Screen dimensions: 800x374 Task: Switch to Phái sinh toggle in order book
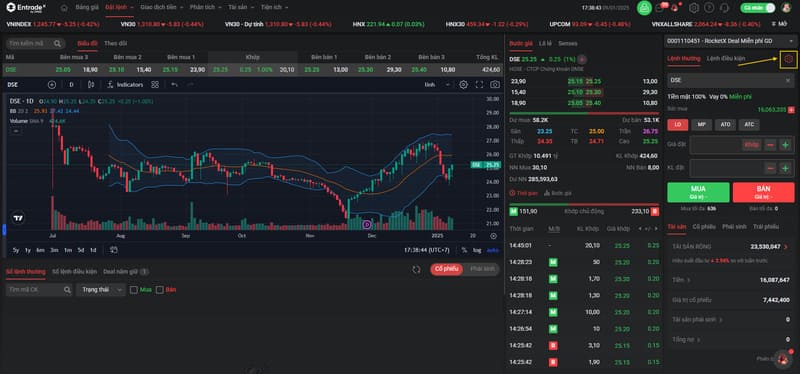482,269
